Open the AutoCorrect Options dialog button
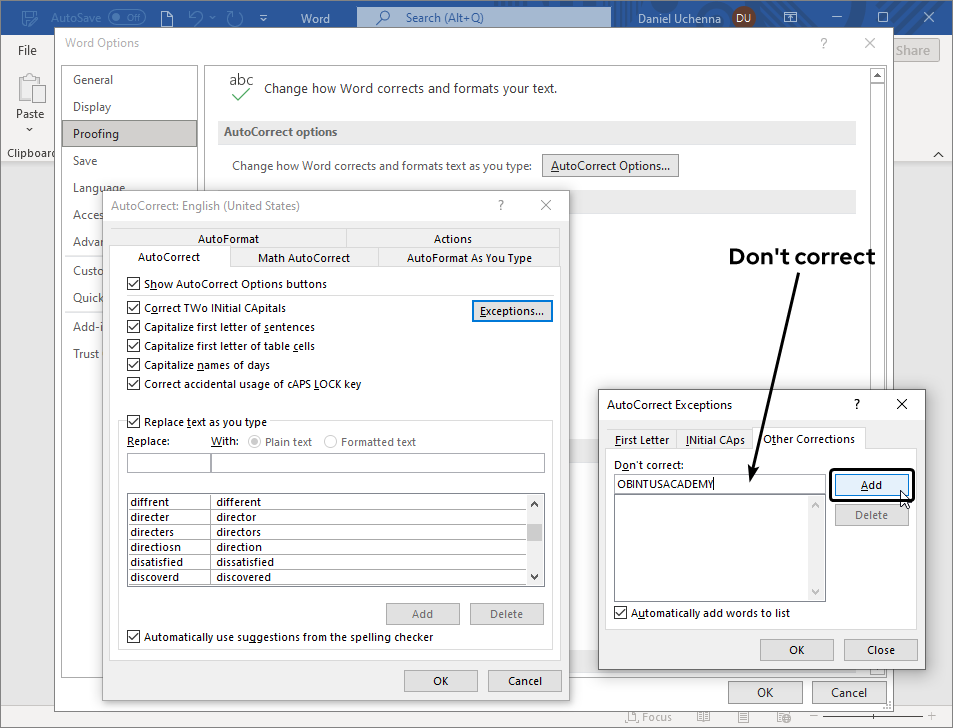Screen dimensions: 953x728 tap(610, 166)
